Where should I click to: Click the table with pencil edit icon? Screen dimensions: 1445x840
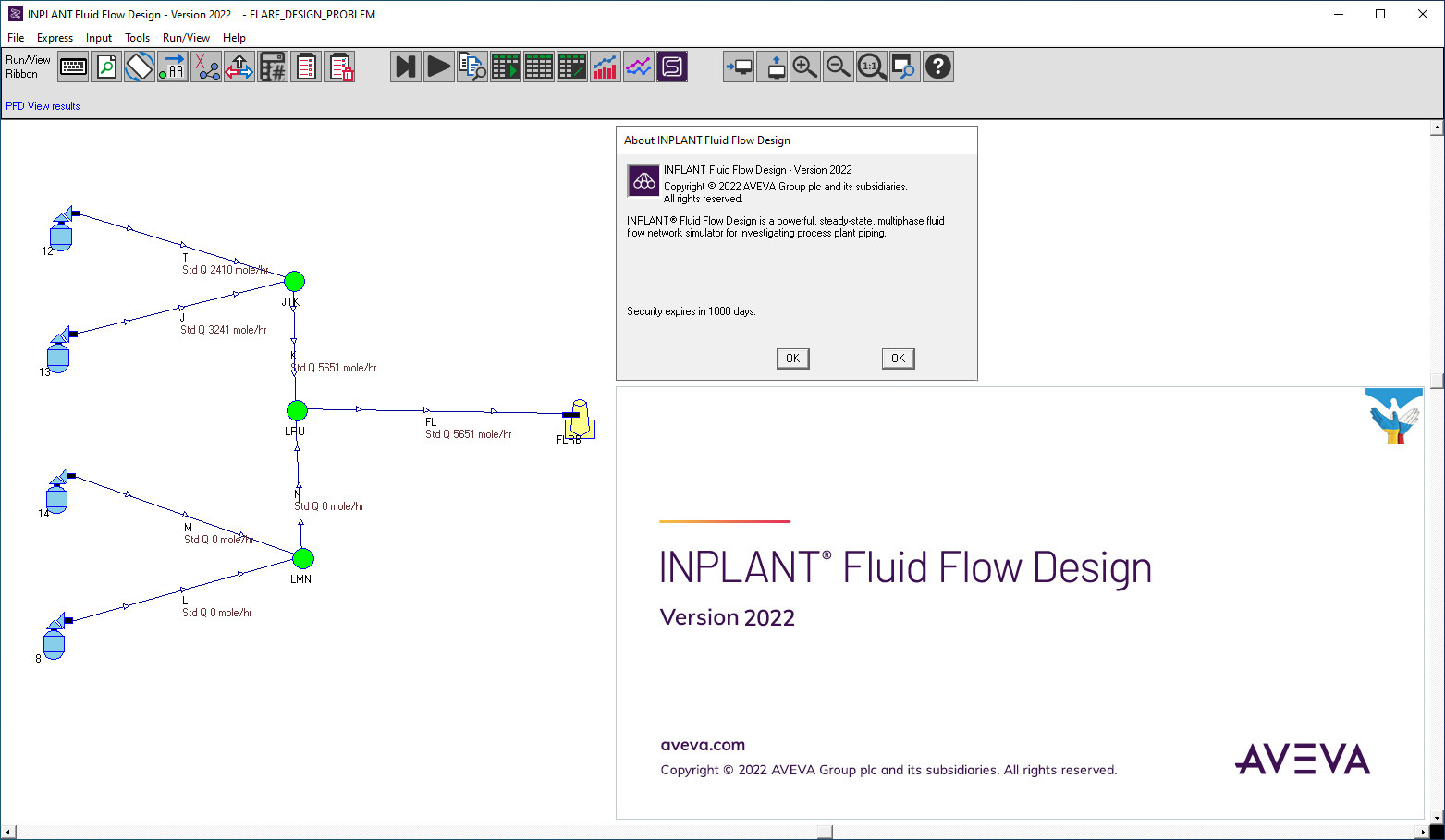[x=572, y=67]
